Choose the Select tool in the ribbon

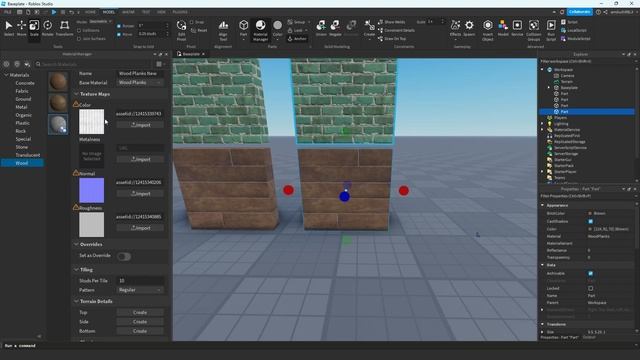(x=9, y=28)
